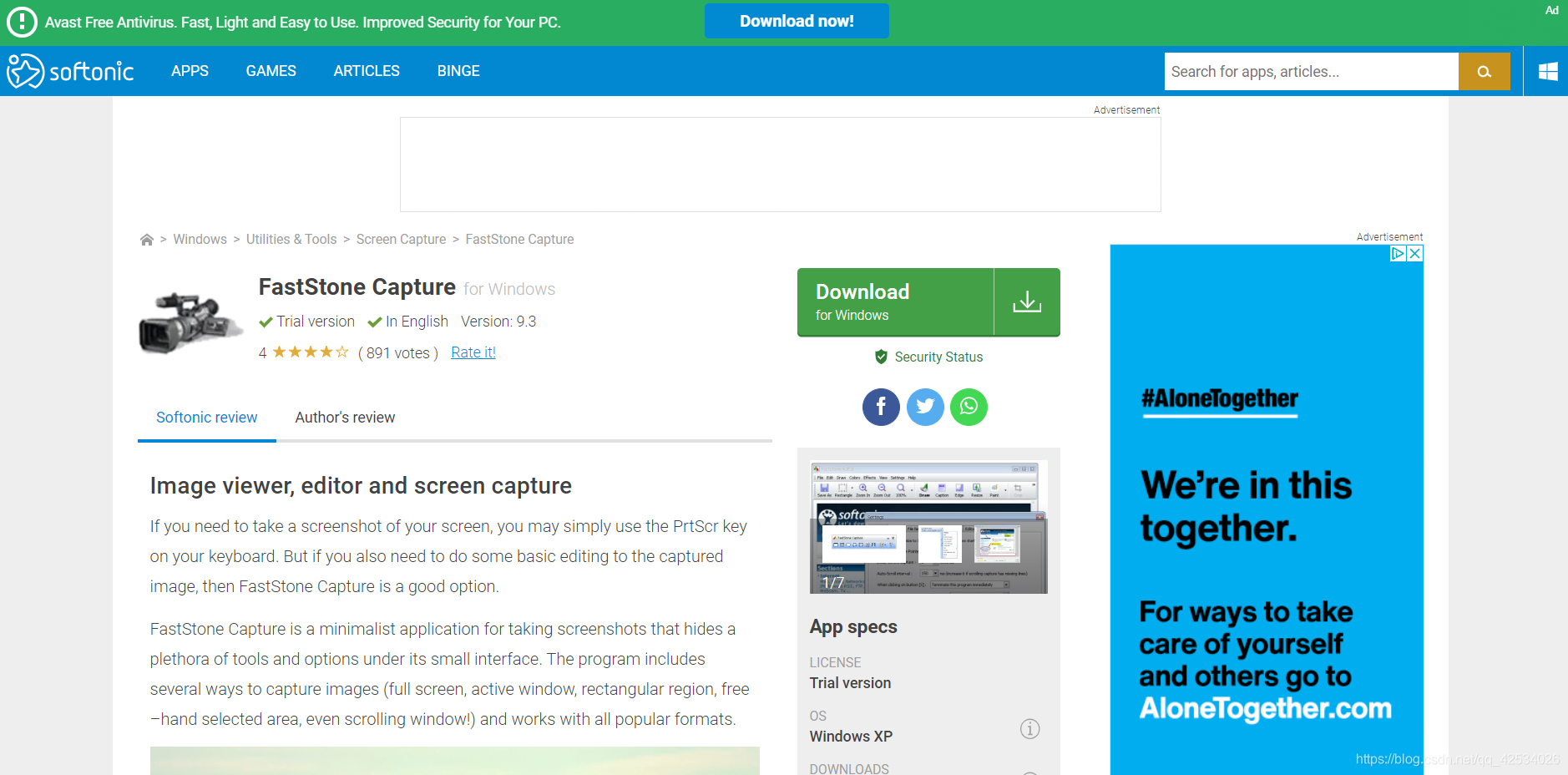Click the FastStone Capture camcorder icon
1568x775 pixels.
click(x=190, y=322)
